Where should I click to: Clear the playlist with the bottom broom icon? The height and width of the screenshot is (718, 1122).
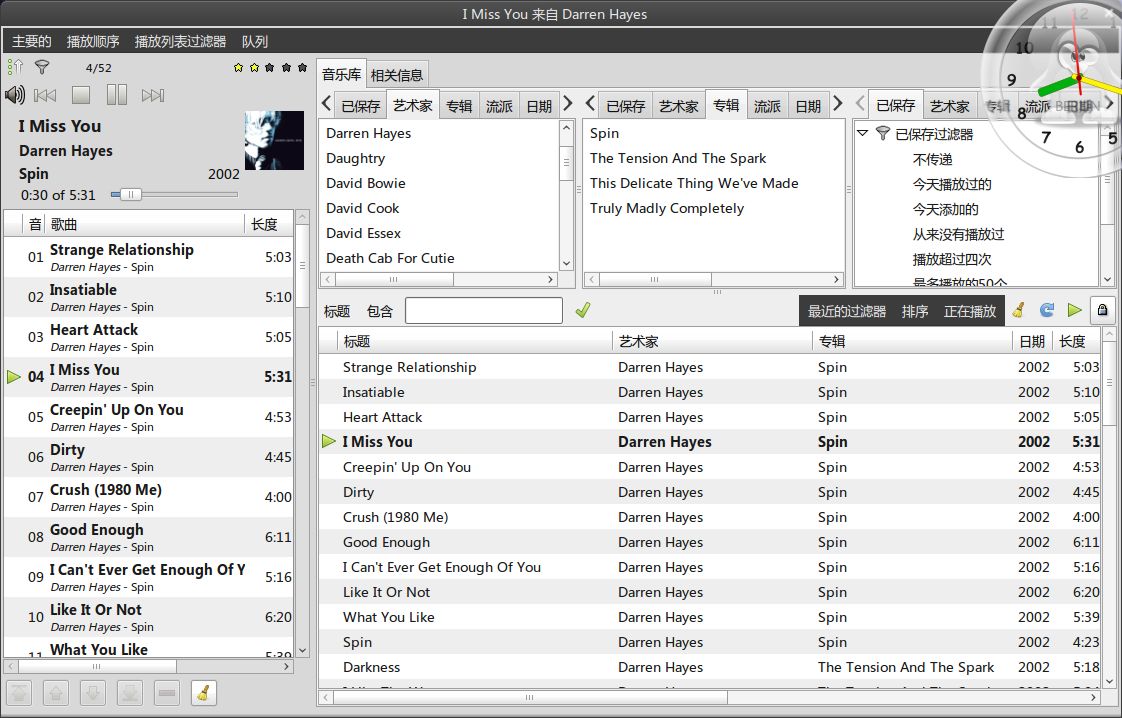[x=203, y=693]
